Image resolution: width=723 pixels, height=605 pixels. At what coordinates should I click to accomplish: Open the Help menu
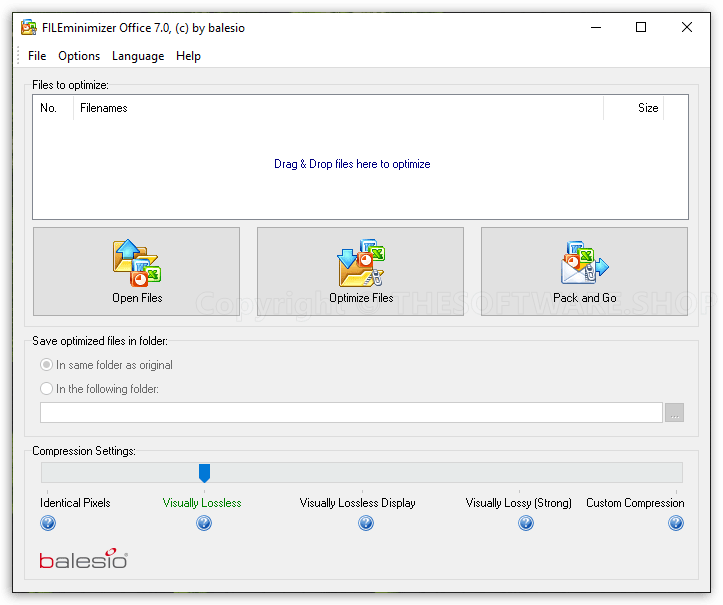[188, 56]
